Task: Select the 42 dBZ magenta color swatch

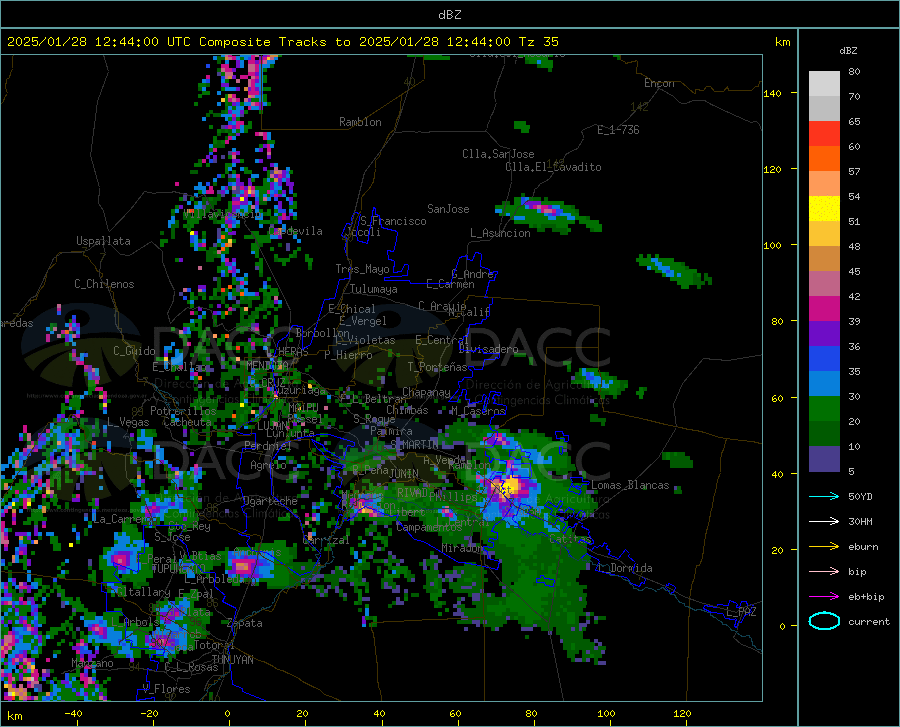Action: click(824, 309)
